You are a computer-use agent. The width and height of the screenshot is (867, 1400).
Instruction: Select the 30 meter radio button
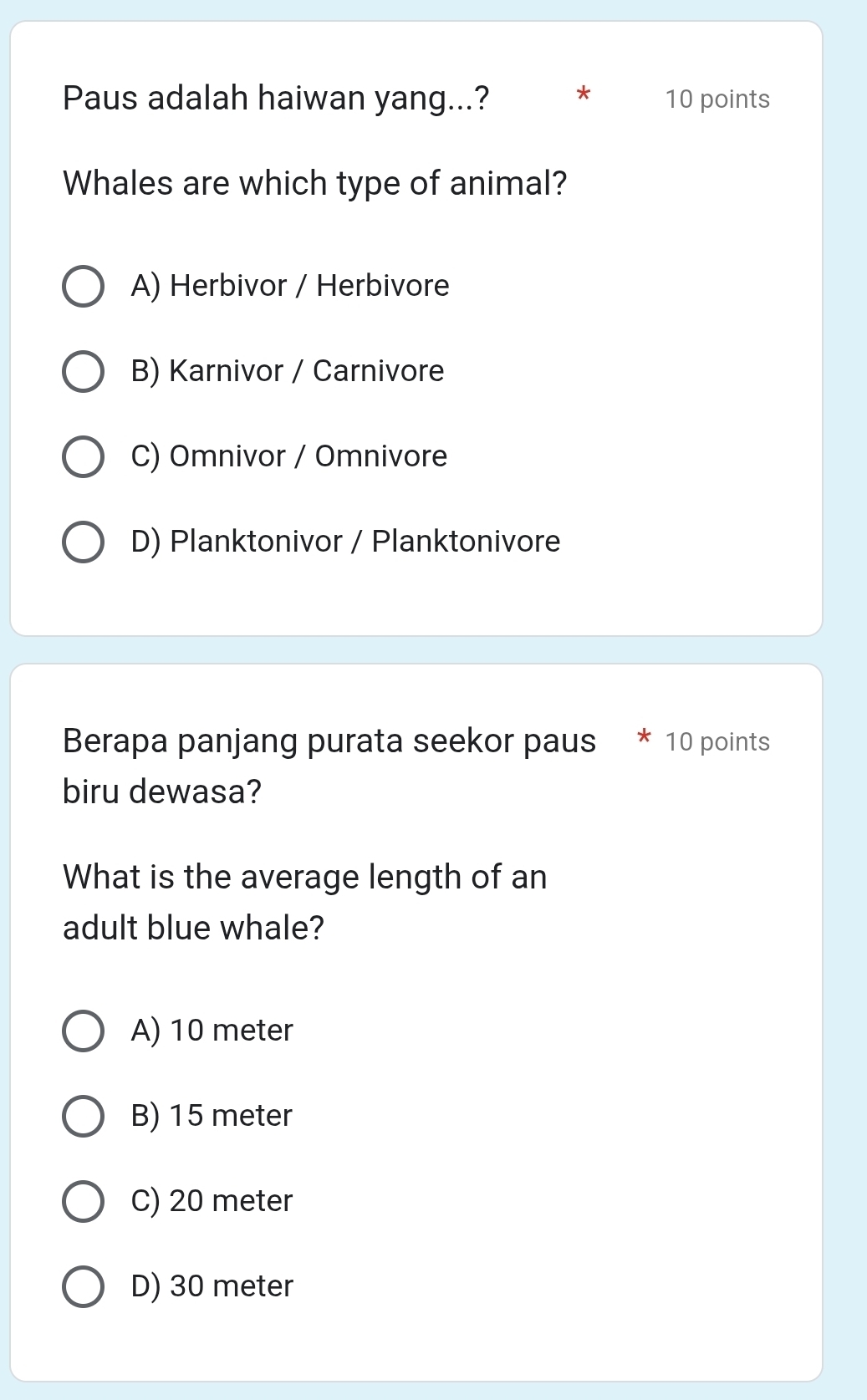[84, 1287]
